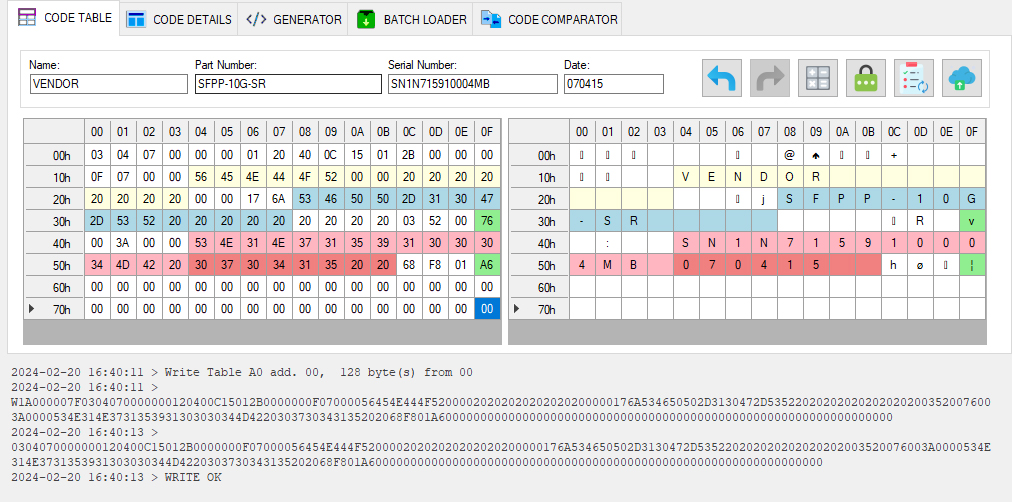
Task: Select ASCII cell V in row 10h
Action: click(x=686, y=177)
